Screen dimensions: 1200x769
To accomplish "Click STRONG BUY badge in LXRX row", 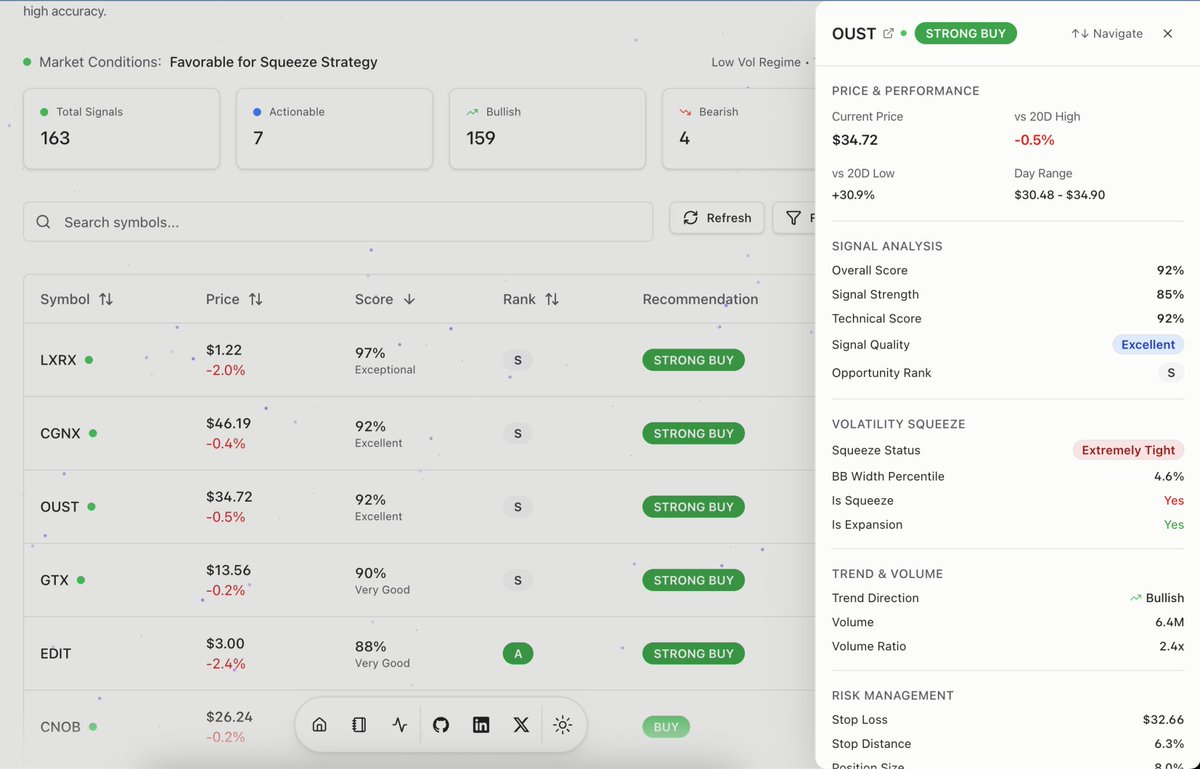I will 693,360.
